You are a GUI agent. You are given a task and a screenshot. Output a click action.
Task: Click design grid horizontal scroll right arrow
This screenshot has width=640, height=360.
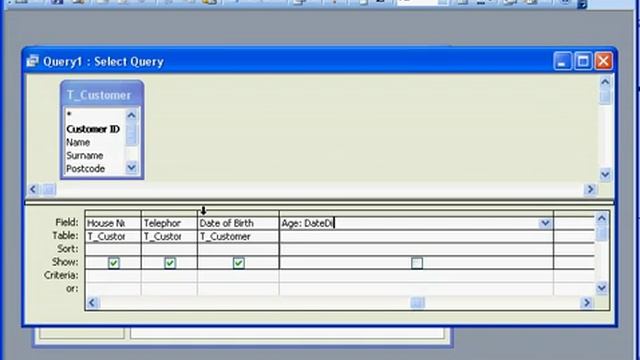coord(587,302)
